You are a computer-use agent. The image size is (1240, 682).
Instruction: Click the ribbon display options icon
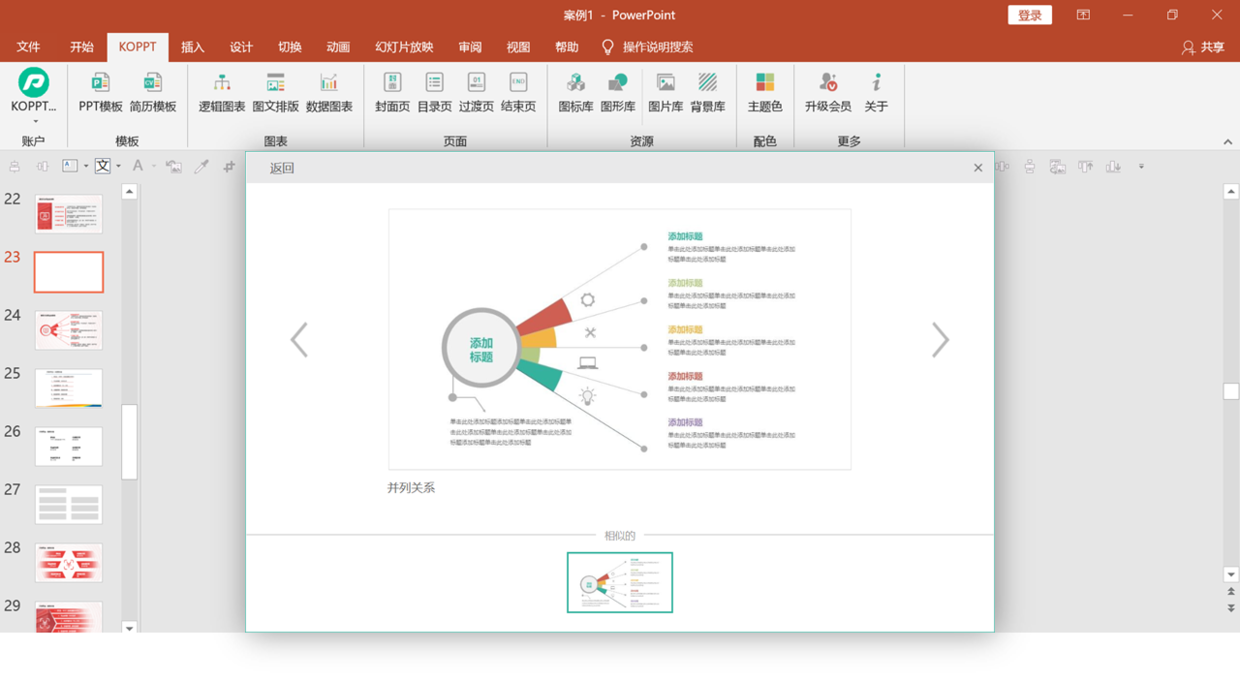(1083, 15)
